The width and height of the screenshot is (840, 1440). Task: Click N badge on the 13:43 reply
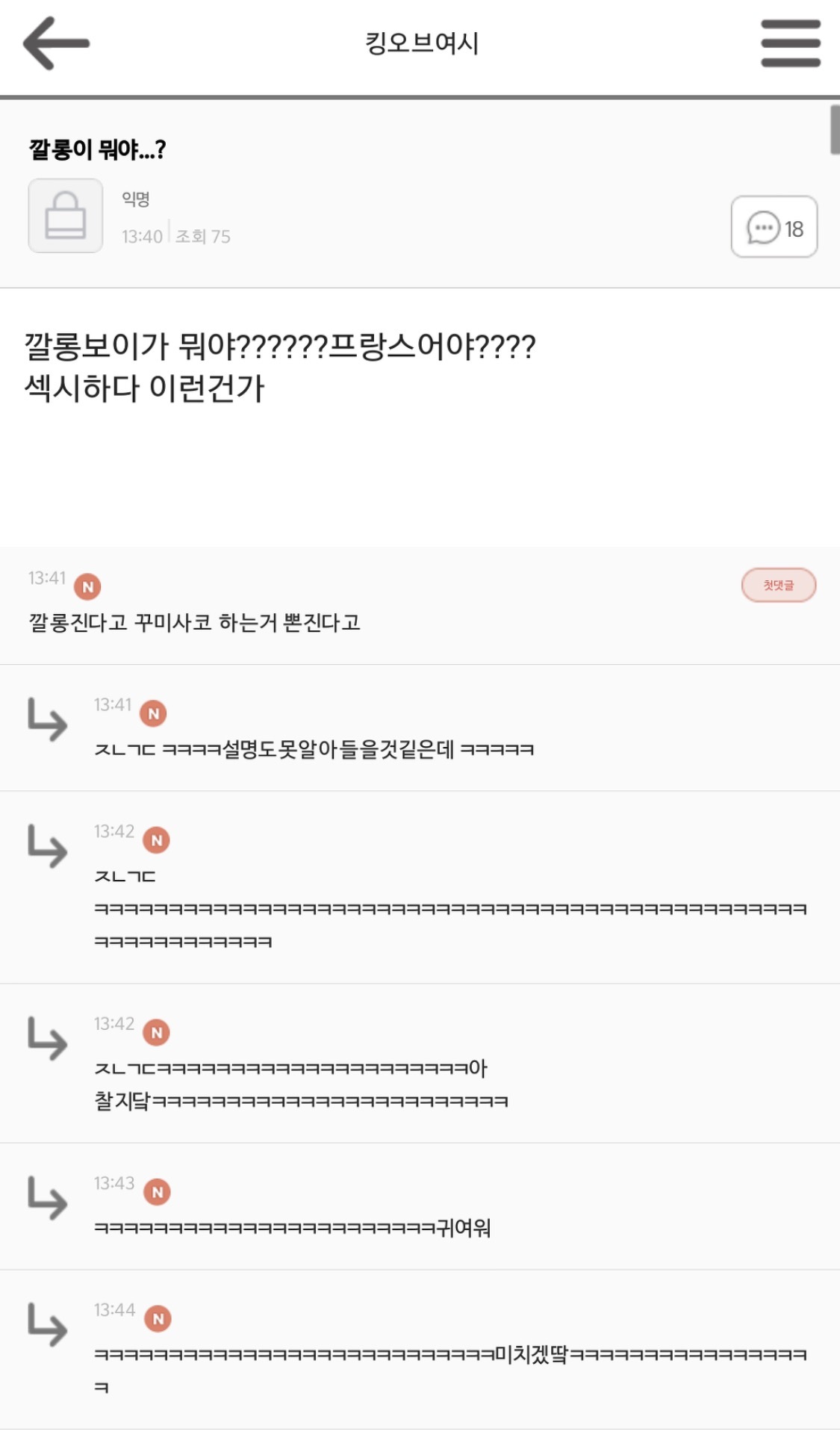pos(157,1192)
